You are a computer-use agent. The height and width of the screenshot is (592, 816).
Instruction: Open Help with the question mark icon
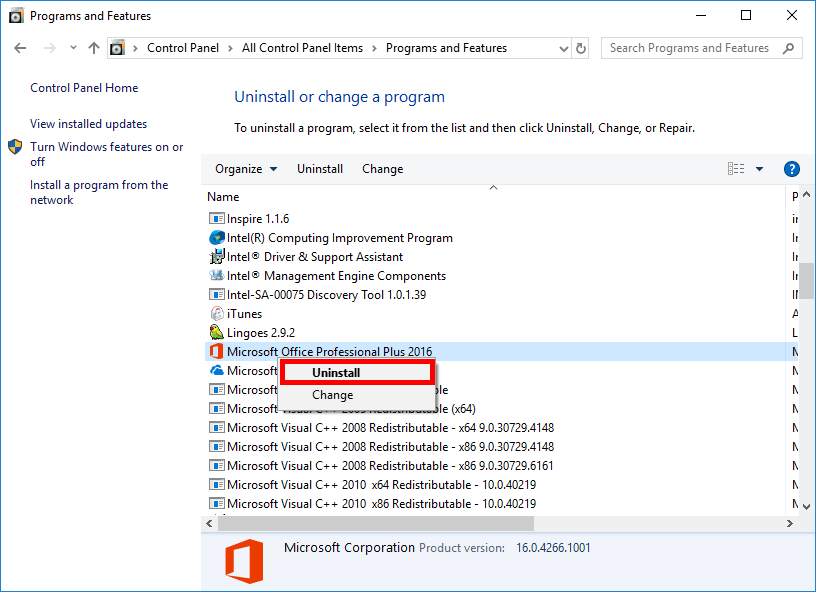(x=792, y=169)
